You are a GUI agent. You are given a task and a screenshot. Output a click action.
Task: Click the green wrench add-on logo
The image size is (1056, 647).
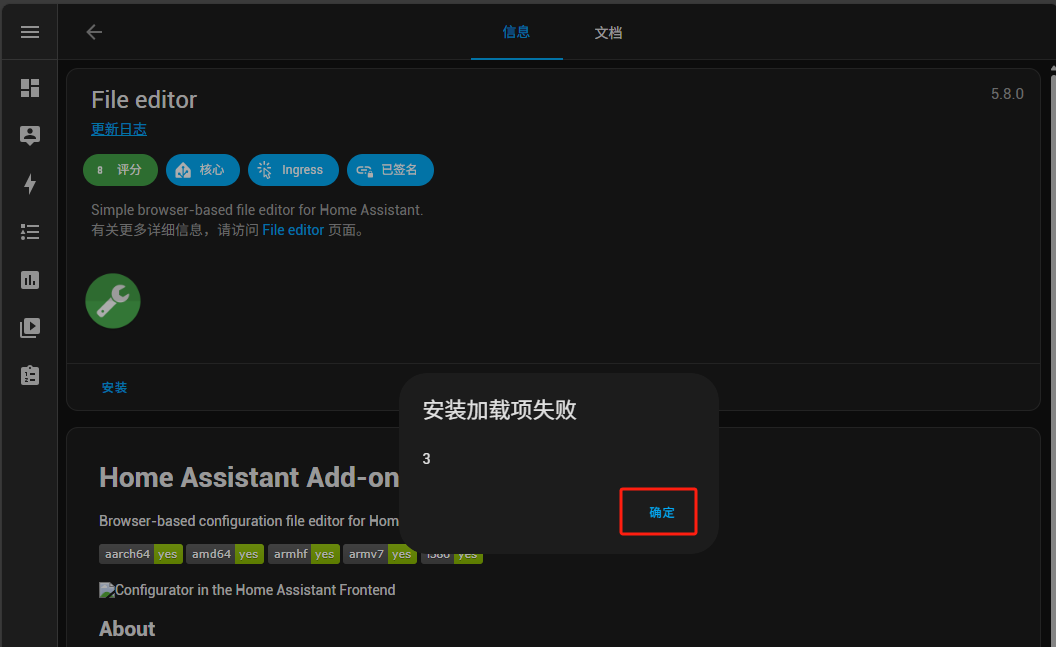(113, 301)
